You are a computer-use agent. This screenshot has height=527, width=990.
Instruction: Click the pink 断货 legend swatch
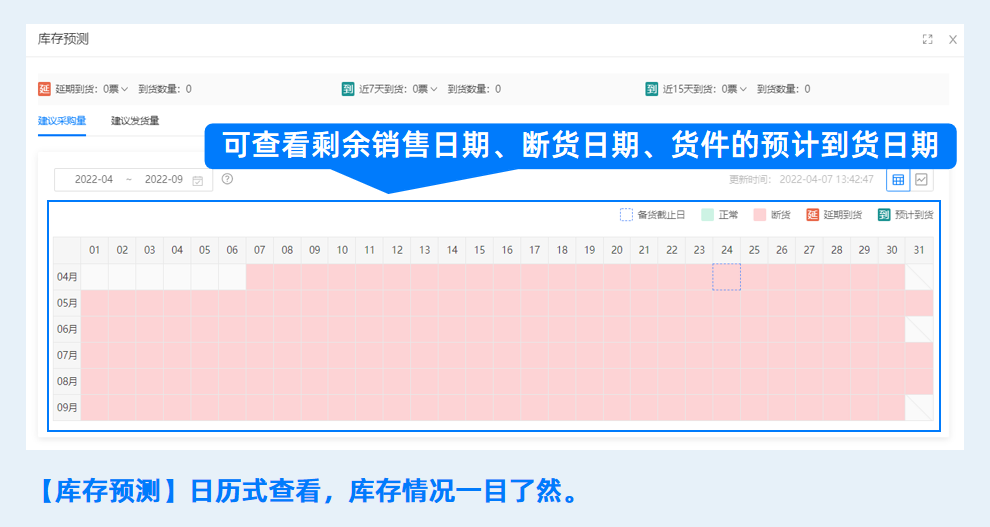click(760, 215)
